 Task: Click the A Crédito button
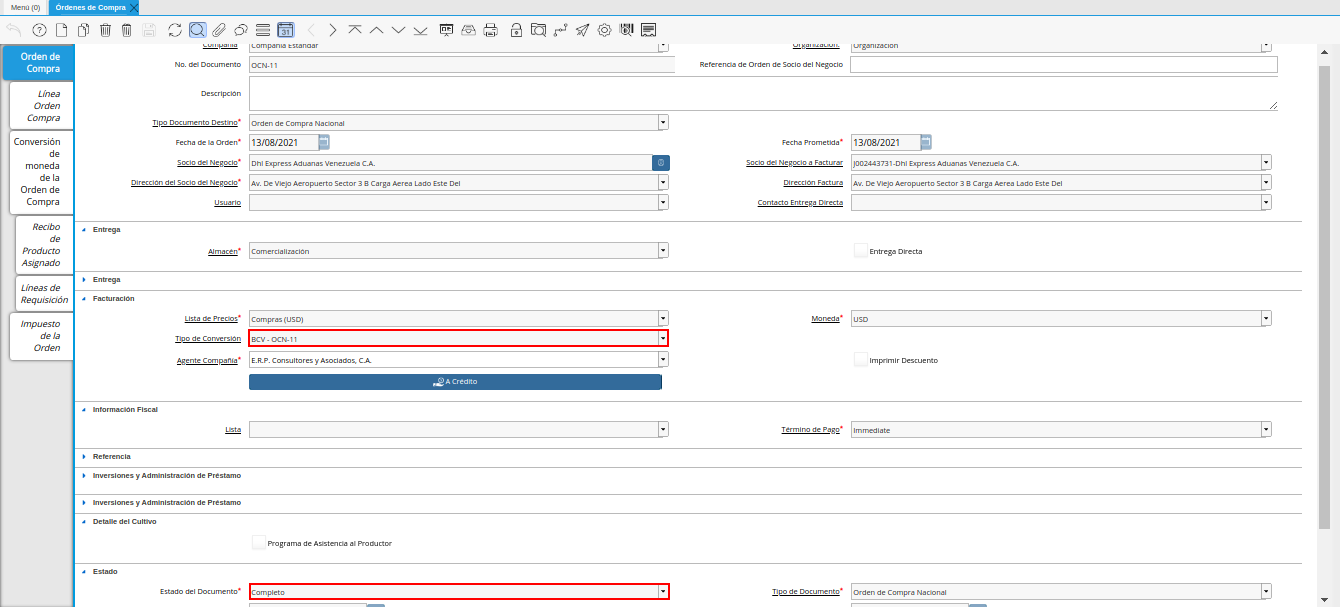tap(455, 381)
